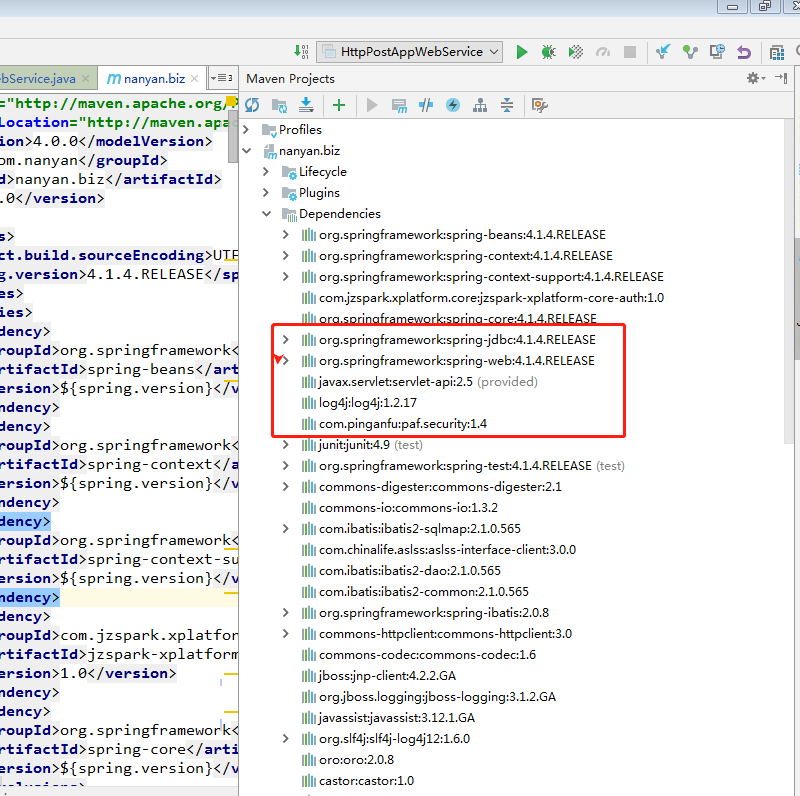Toggle Maven offline mode
The image size is (800, 796).
(426, 105)
